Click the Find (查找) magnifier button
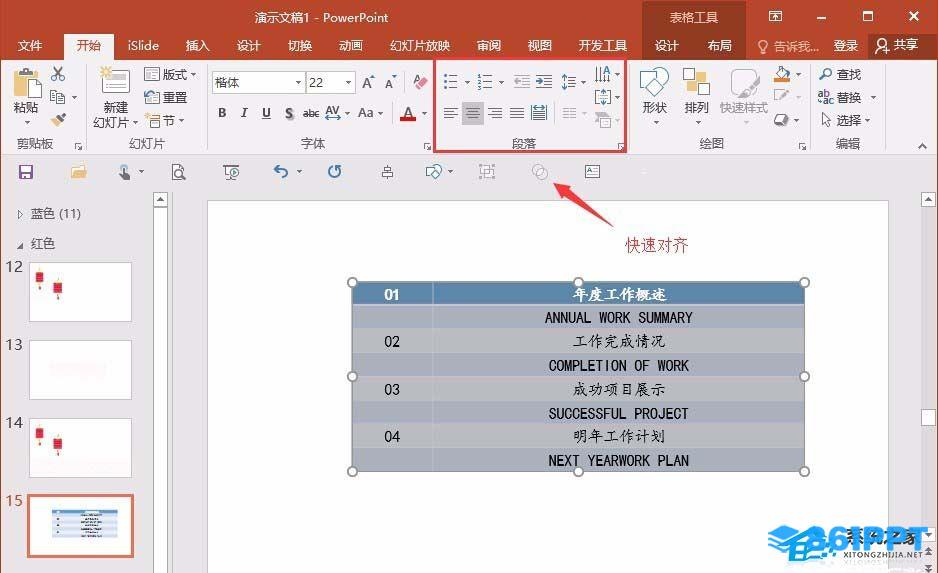 840,74
